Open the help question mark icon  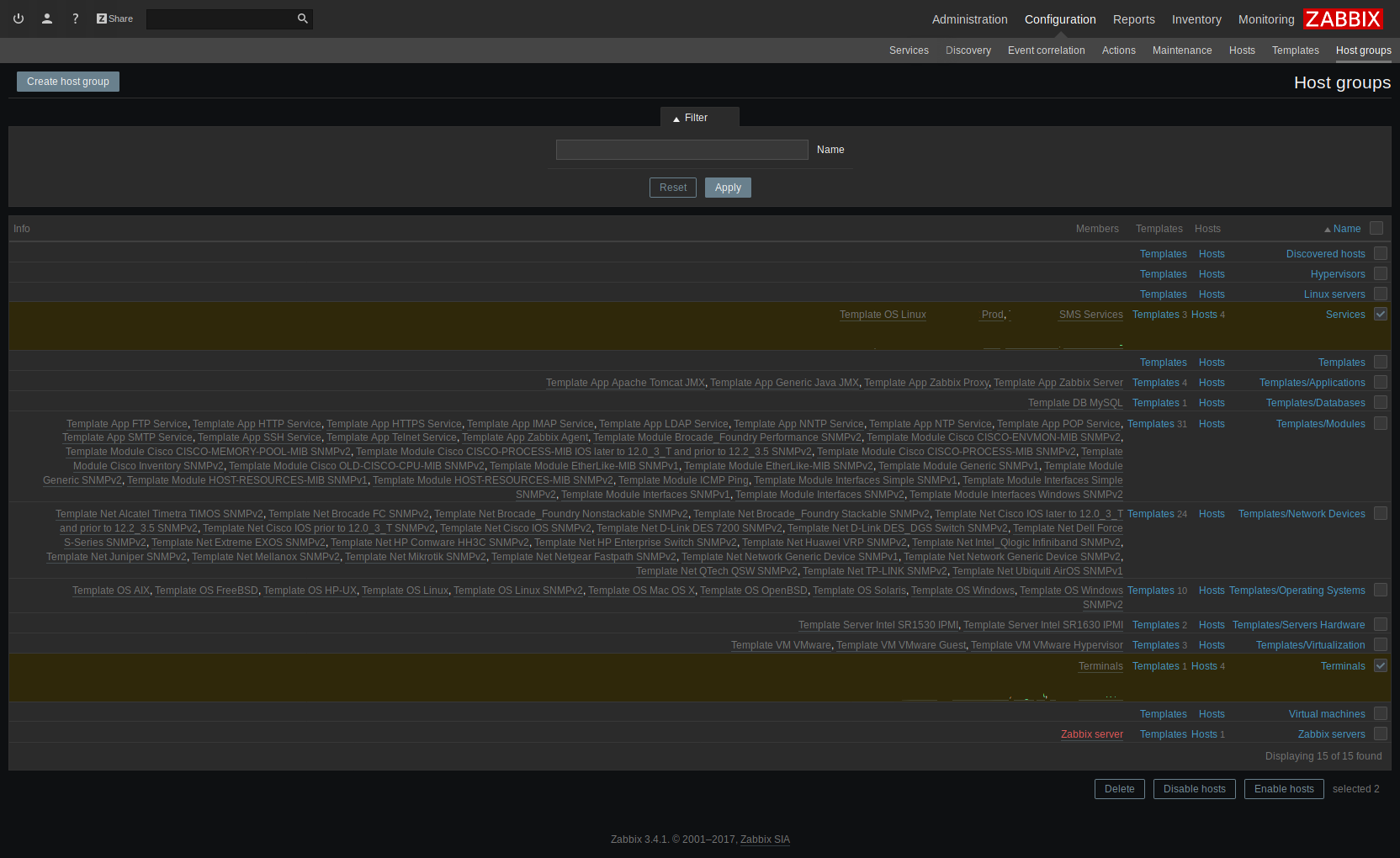[76, 19]
